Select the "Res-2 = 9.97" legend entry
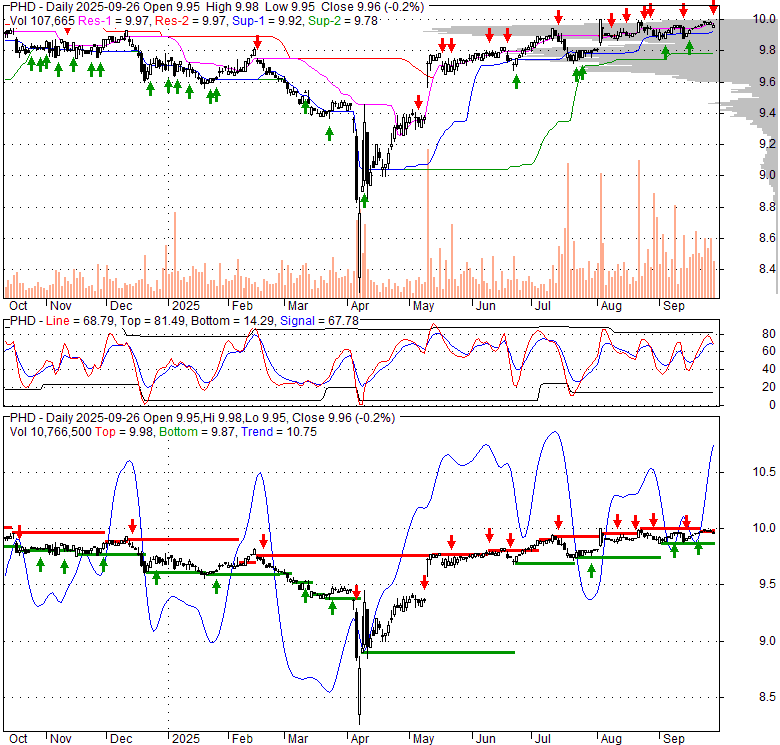This screenshot has height=745, width=780. [x=192, y=21]
